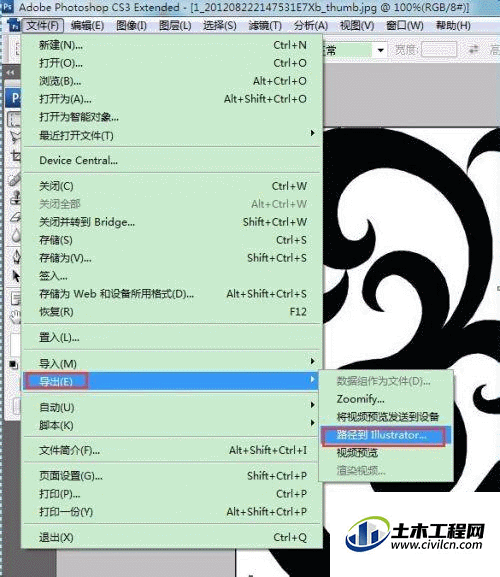This screenshot has height=577, width=500.
Task: Choose 恢复(R) menu item
Action: (x=172, y=312)
